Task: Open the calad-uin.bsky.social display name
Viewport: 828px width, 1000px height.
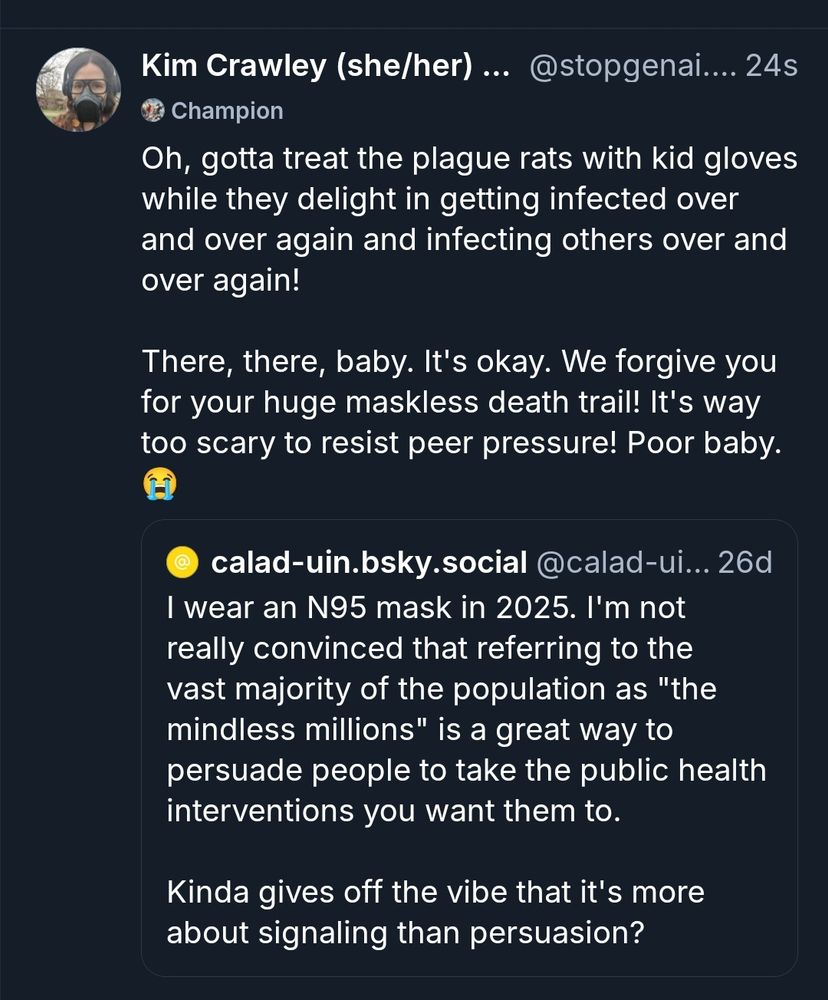Action: (x=369, y=563)
